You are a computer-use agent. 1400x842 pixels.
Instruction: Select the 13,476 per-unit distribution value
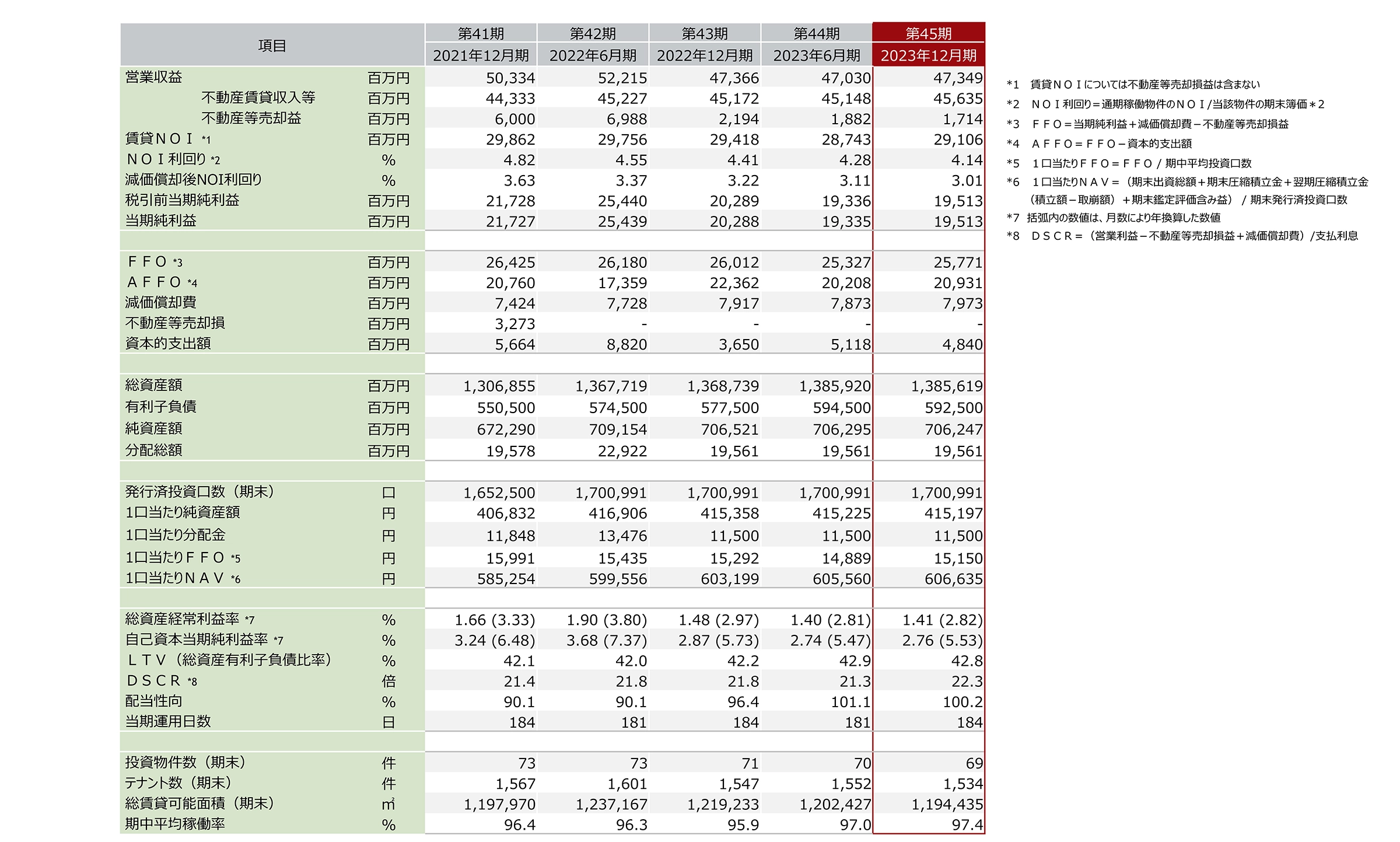tap(622, 536)
